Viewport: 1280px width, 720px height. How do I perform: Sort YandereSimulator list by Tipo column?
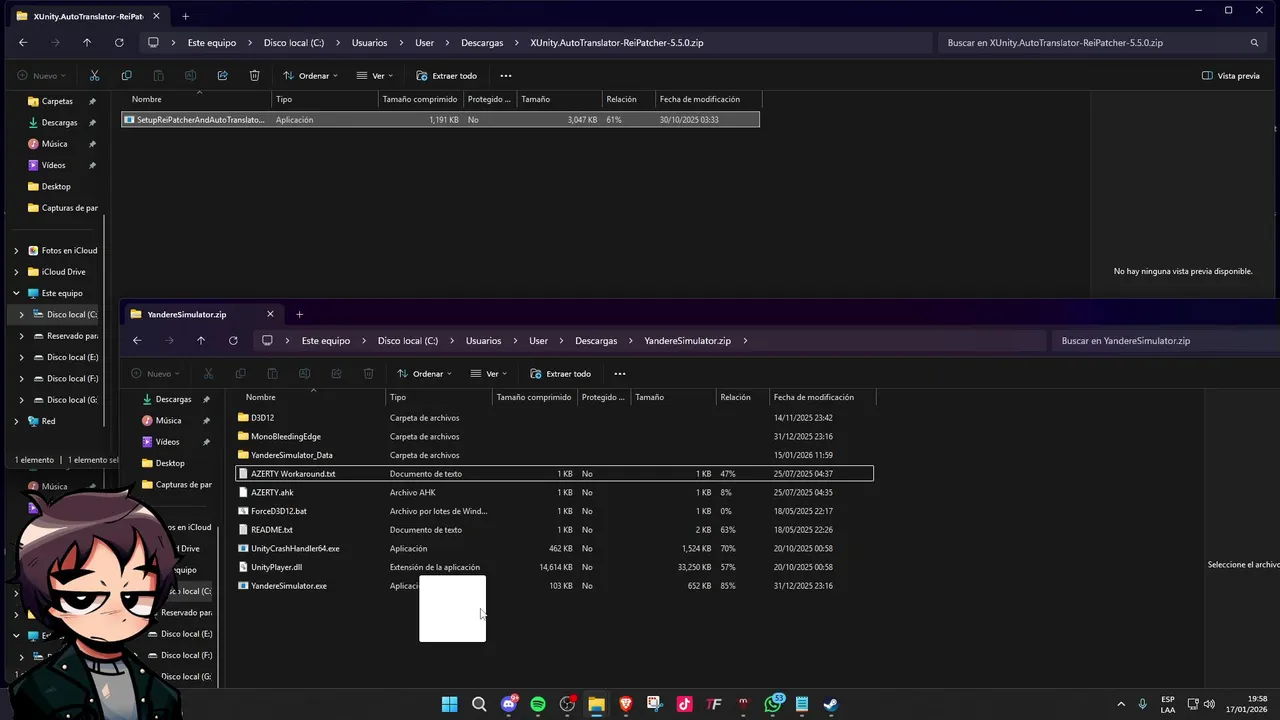point(438,397)
